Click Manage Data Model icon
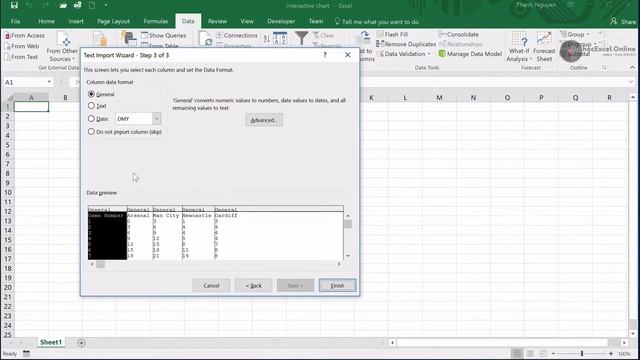The width and height of the screenshot is (640, 360). coord(442,53)
